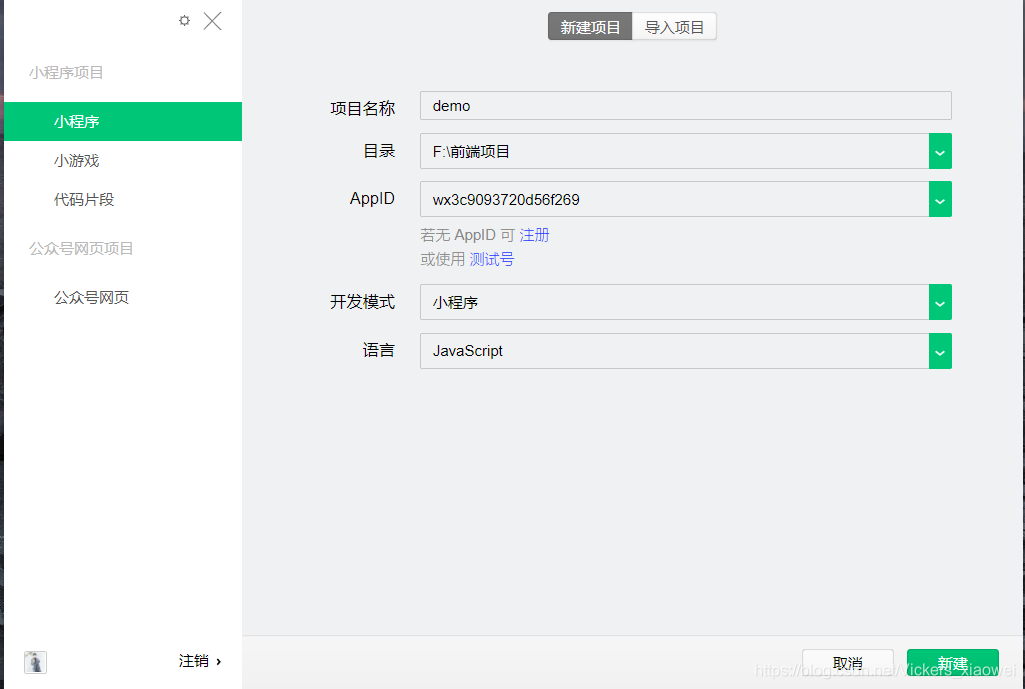Click the 项目名称 label
Image resolution: width=1025 pixels, height=689 pixels.
tap(363, 109)
